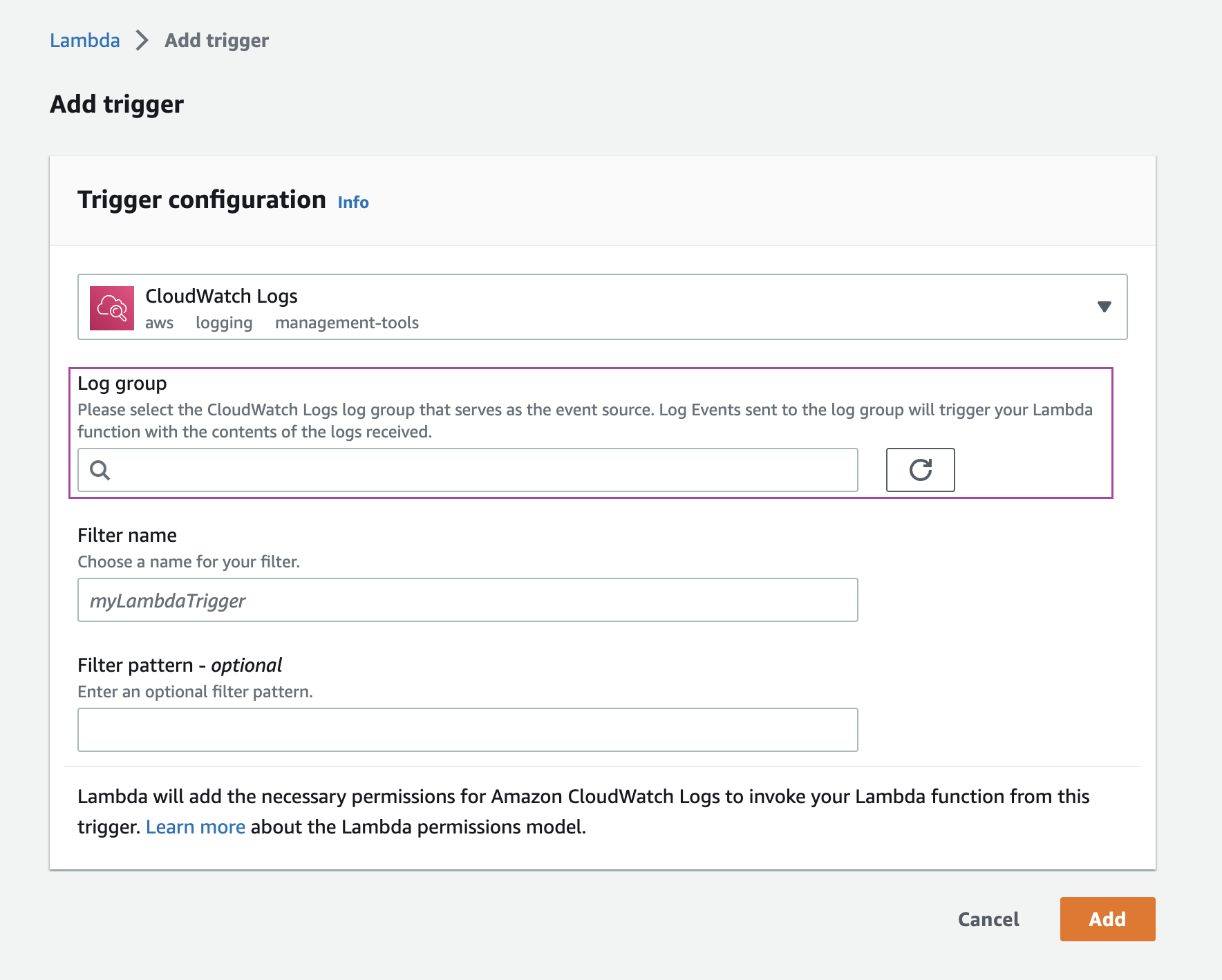Click the CloudWatch Logs service icon

113,308
